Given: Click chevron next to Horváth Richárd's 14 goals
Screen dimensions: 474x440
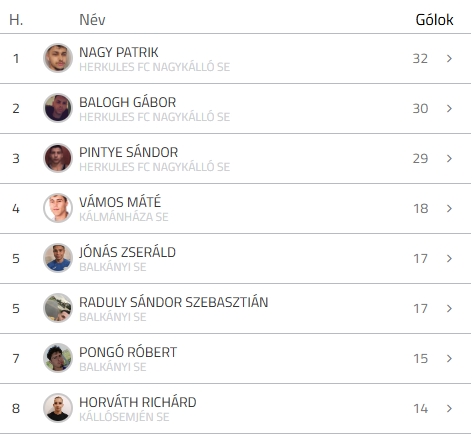Looking at the screenshot, I should point(449,408).
